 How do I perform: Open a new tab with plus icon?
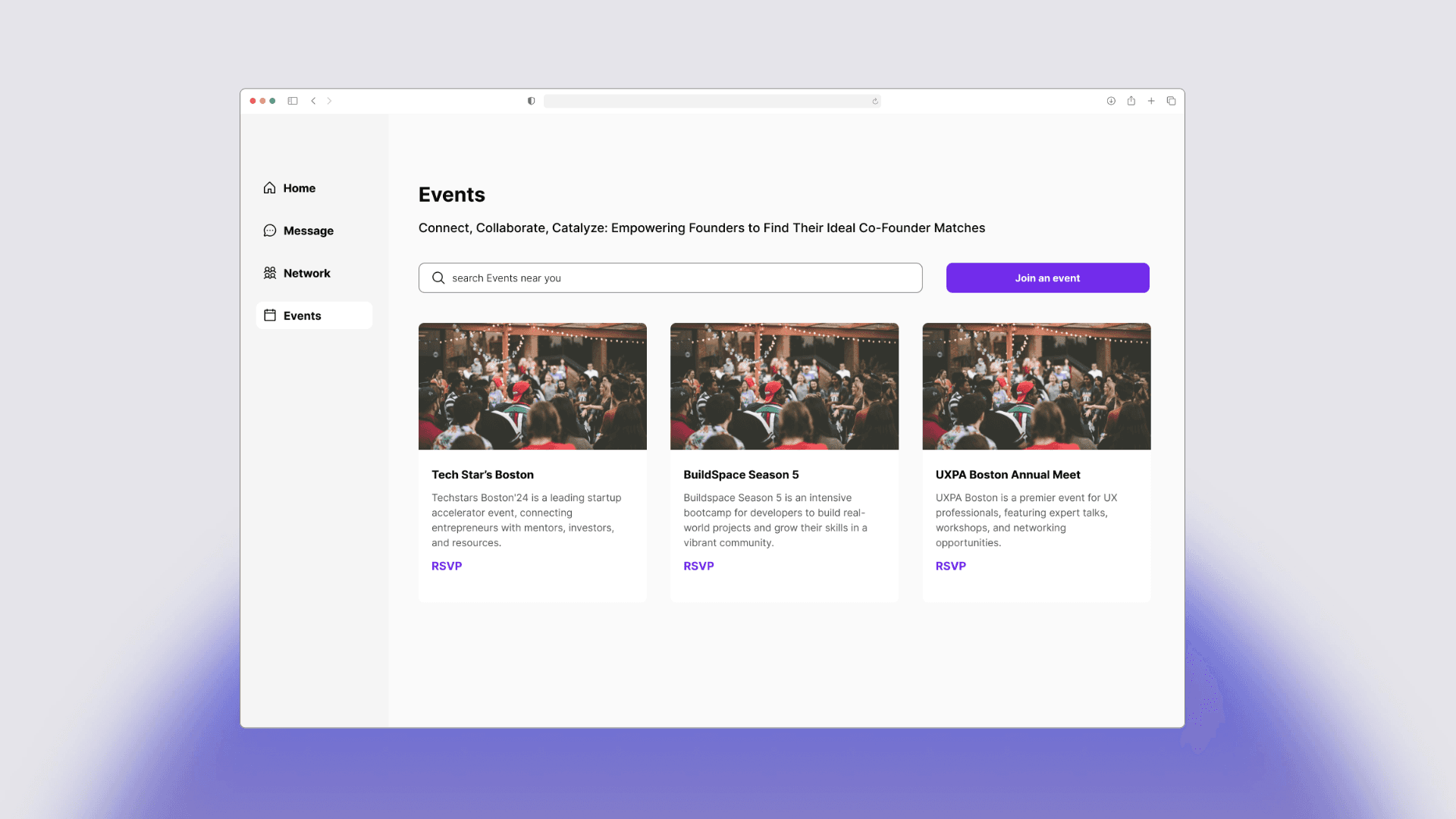point(1151,101)
